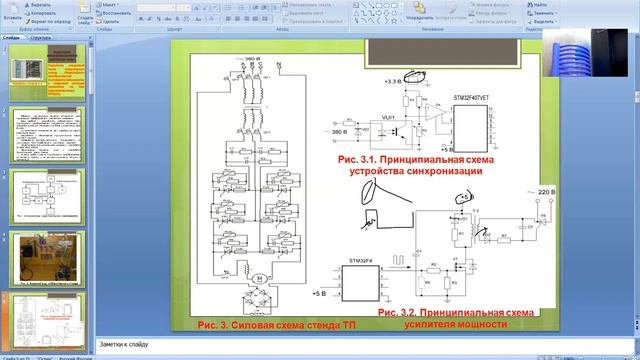Select fifth slide thumbnail with circuits
This screenshot has width=640, height=360.
coord(48,321)
